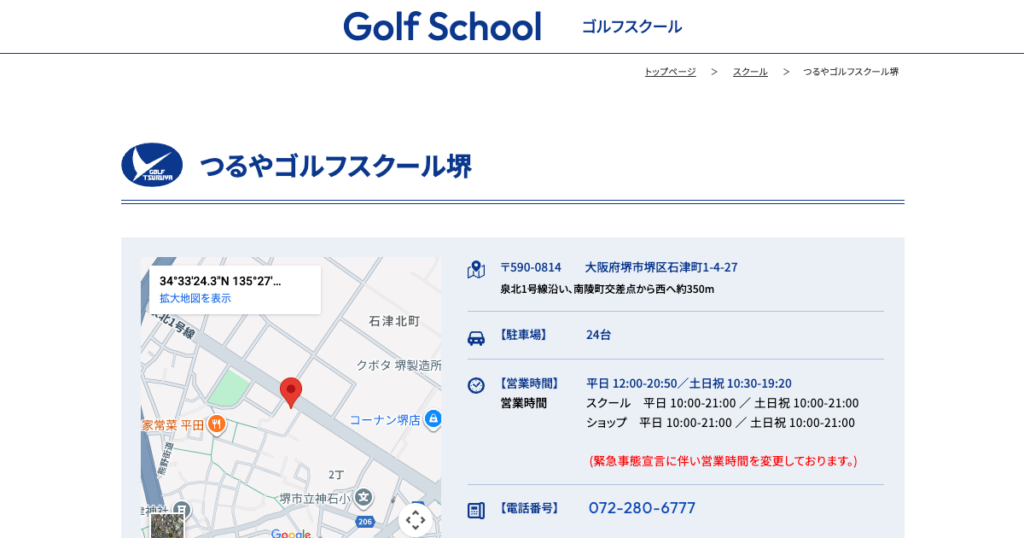
Task: Open the スクール breadcrumb link
Action: (x=750, y=72)
